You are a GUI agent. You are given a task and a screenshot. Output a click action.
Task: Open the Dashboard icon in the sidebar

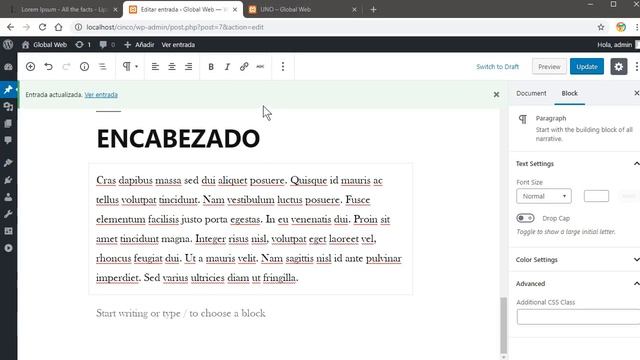[8, 67]
